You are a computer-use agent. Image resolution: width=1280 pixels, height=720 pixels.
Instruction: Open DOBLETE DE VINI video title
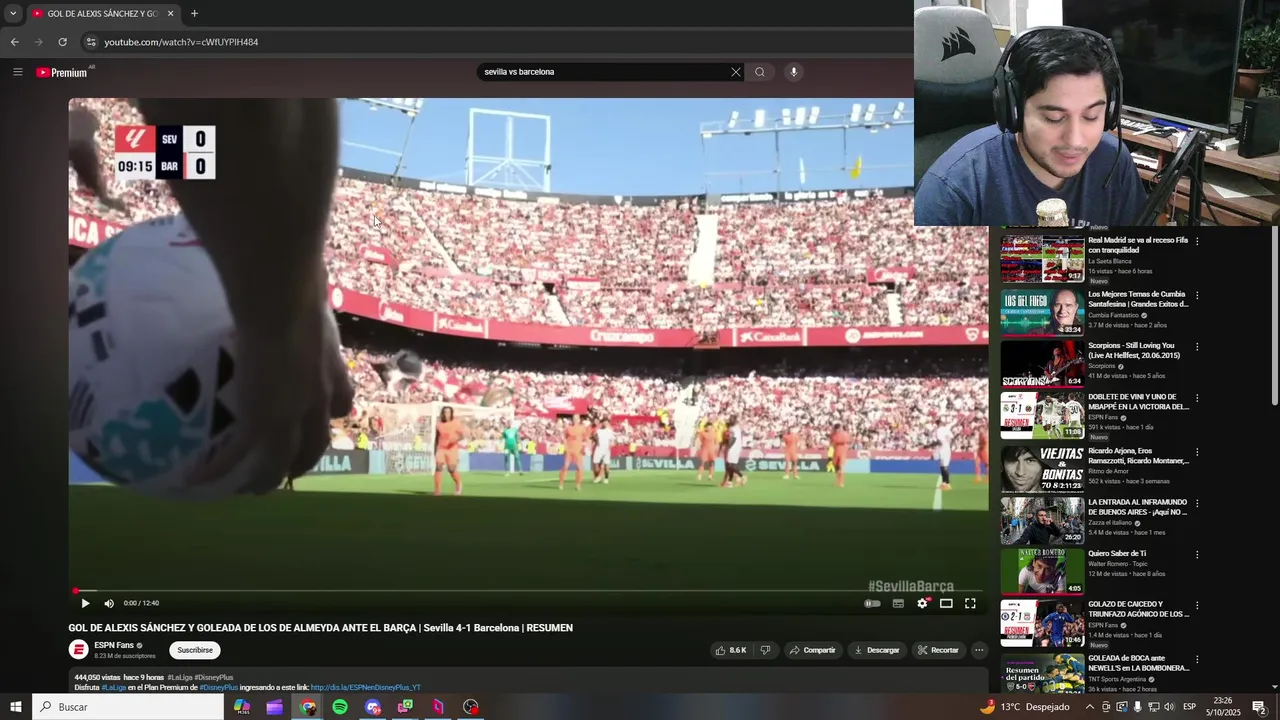(x=1138, y=402)
